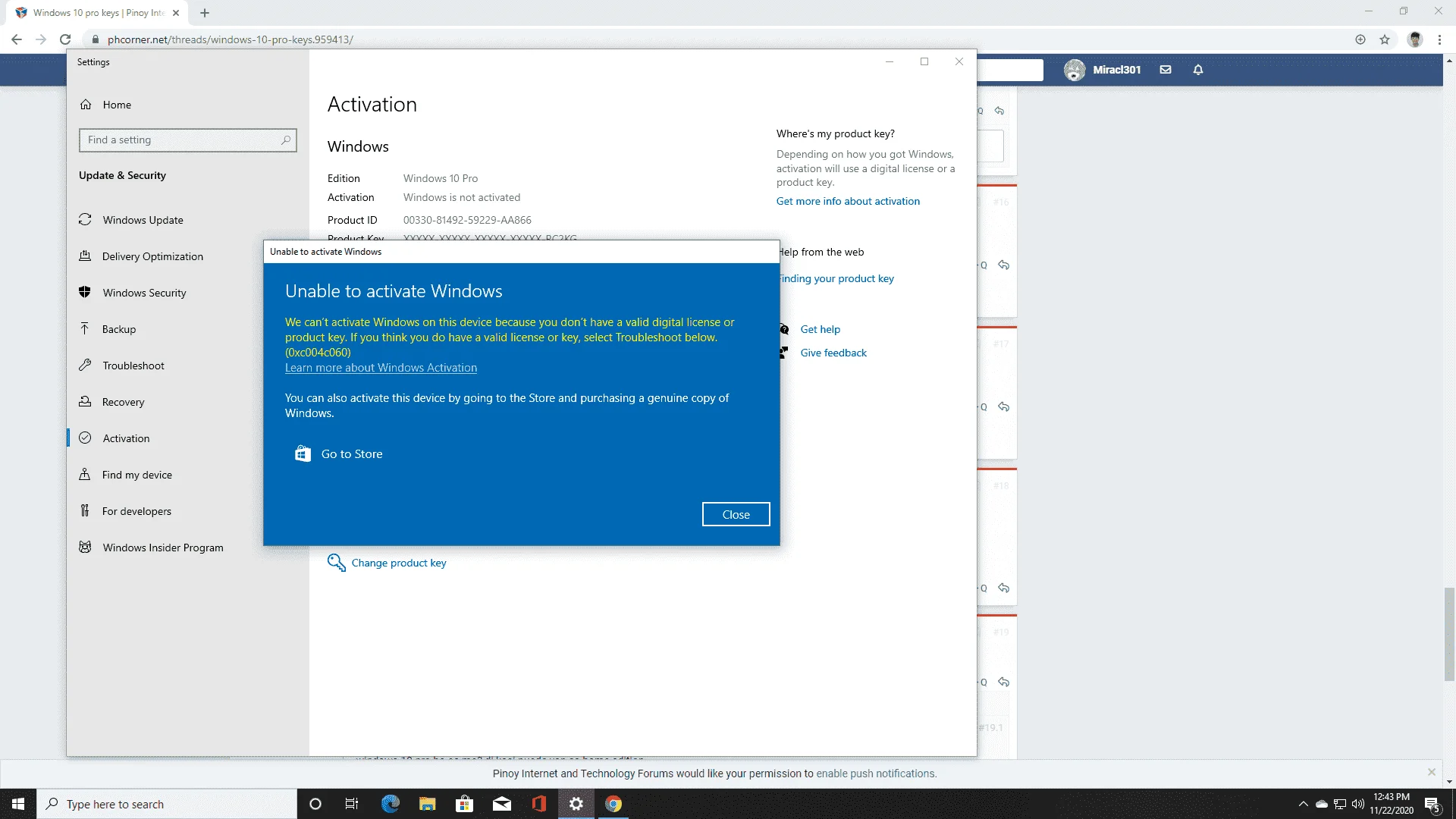Show hidden system tray icons

pos(1303,804)
